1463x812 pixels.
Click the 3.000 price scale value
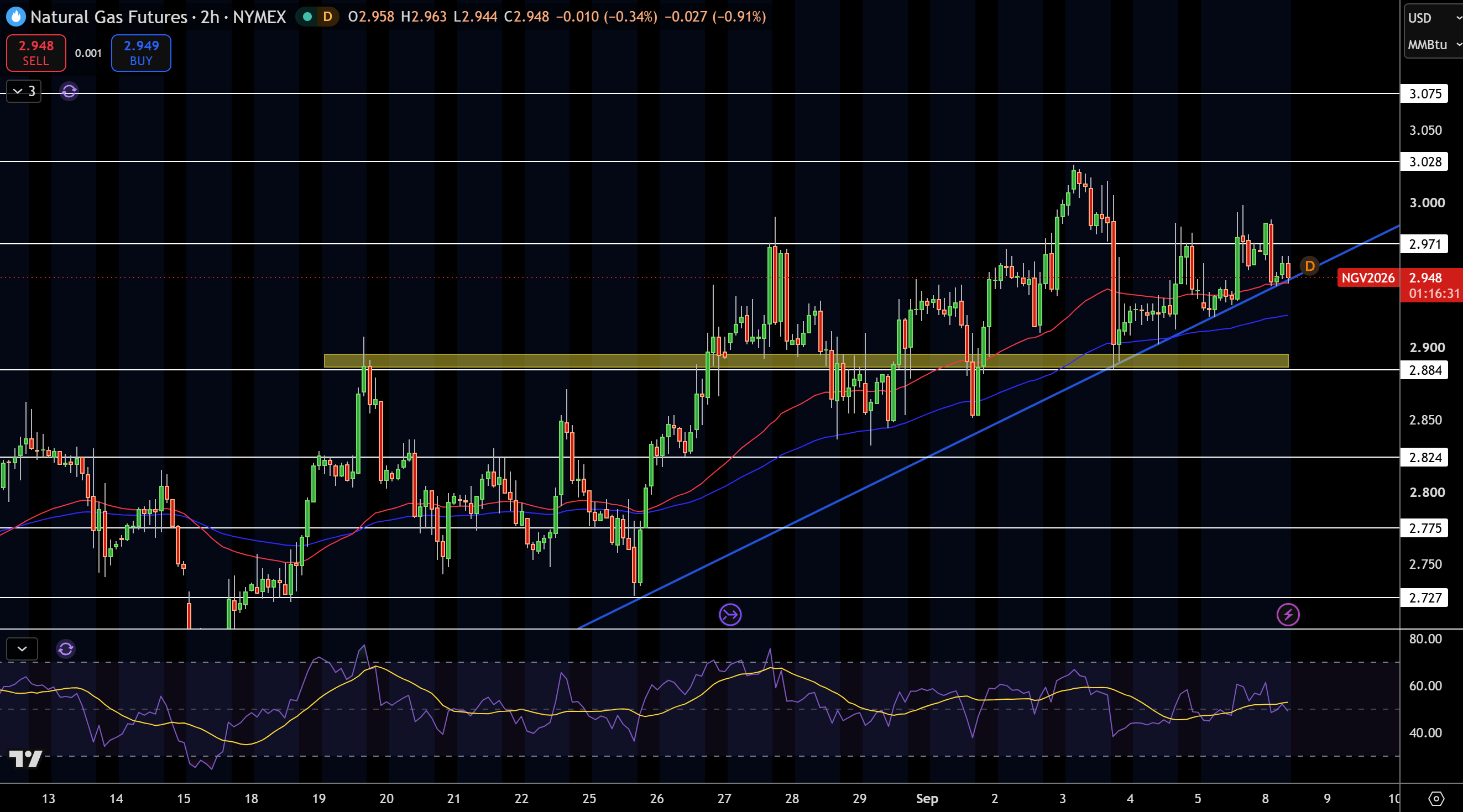[1427, 203]
